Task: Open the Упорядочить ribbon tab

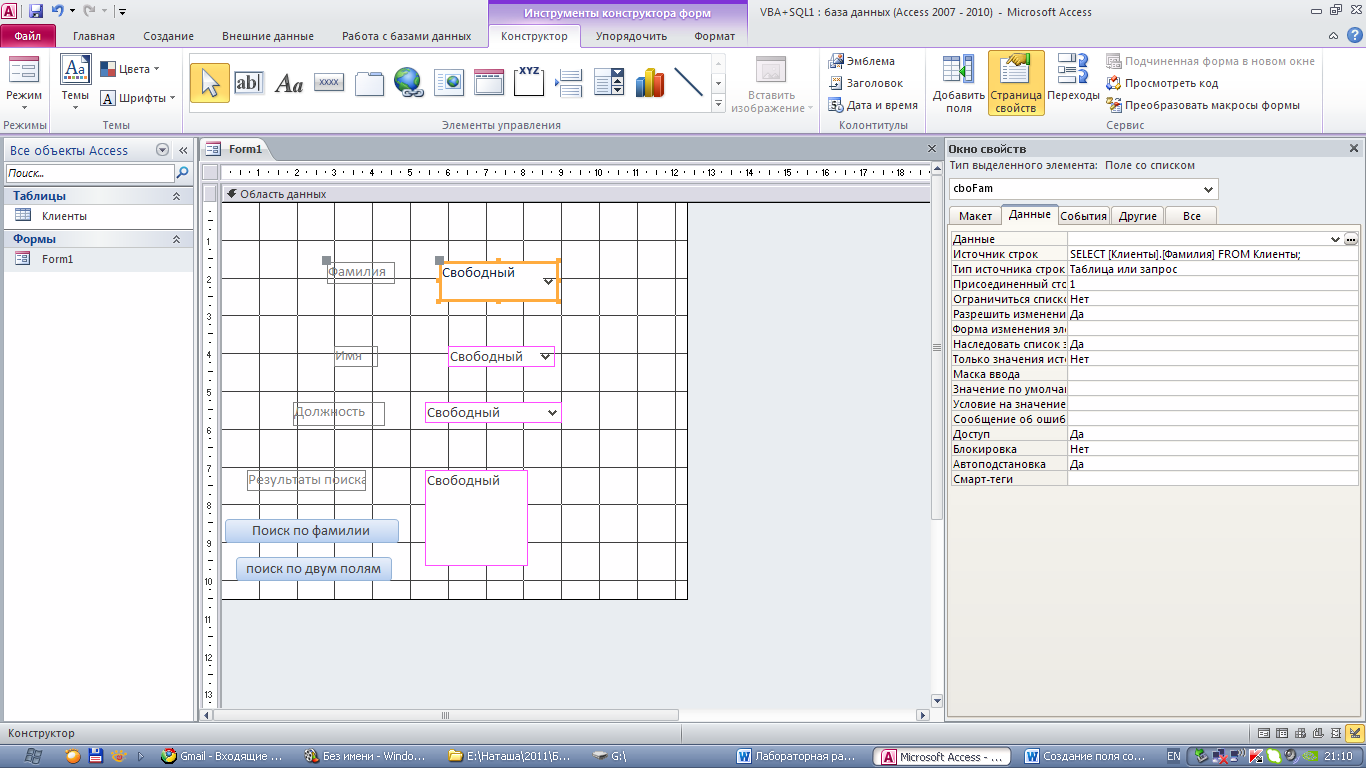Action: 631,36
